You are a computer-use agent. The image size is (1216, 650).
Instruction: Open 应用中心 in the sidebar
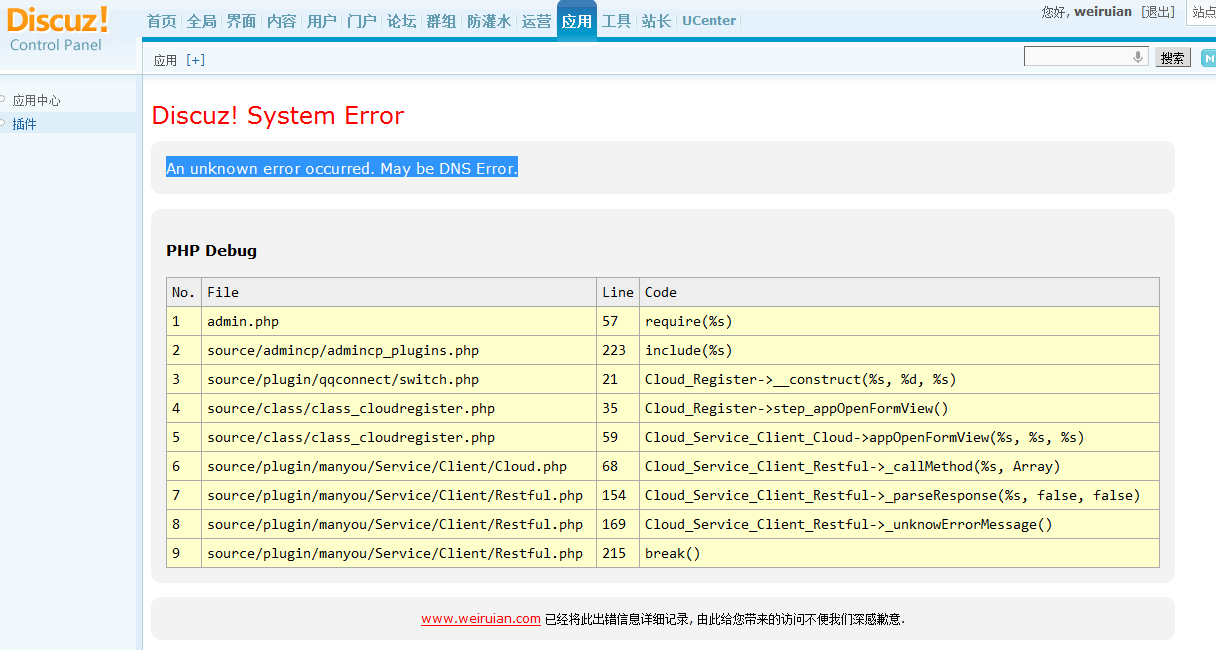(36, 101)
